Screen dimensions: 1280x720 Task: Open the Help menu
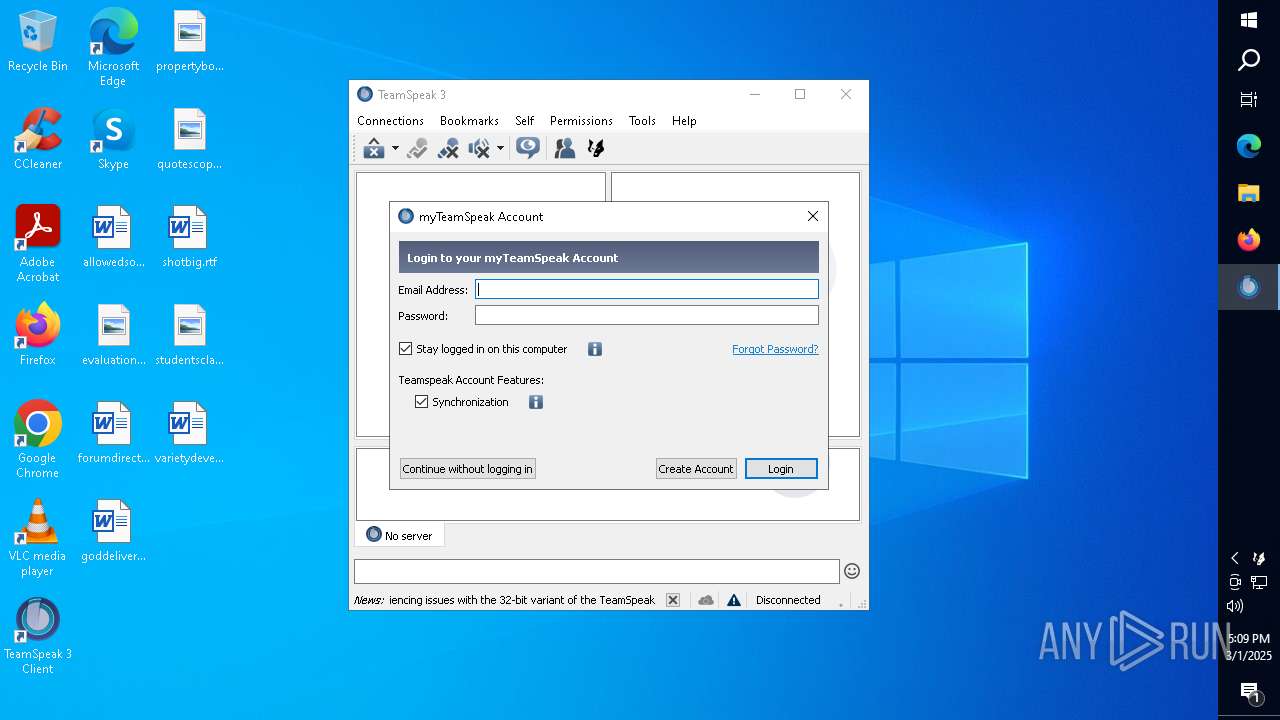tap(684, 120)
